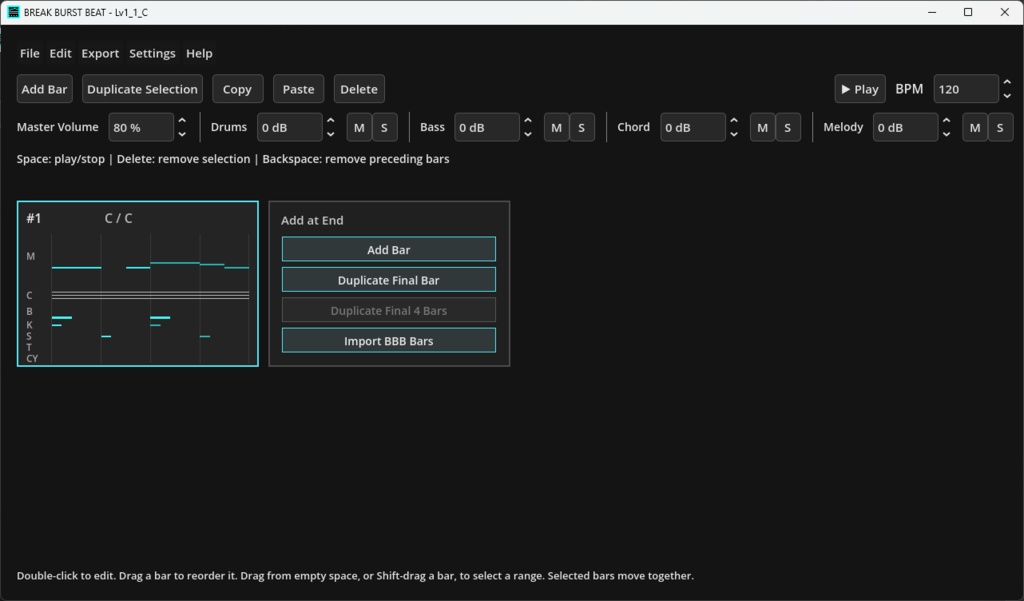Mute the Drums track
1024x601 pixels.
click(x=359, y=127)
